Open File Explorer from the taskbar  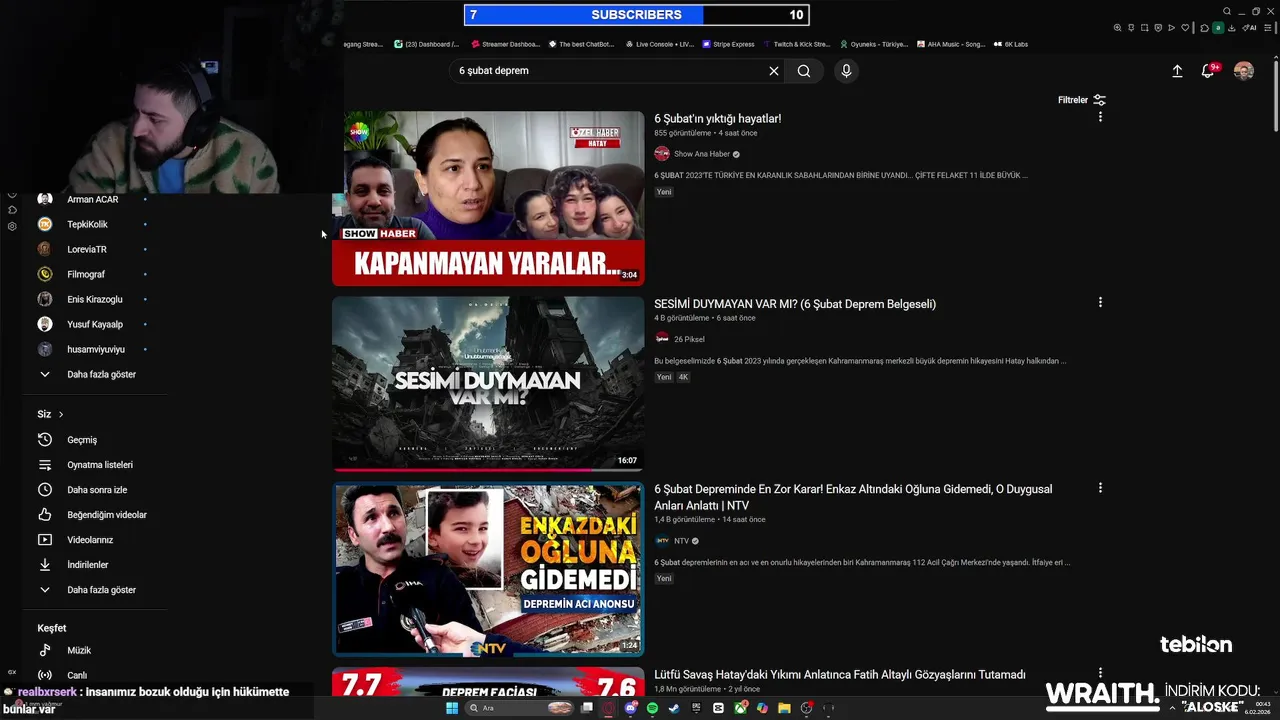coord(784,708)
